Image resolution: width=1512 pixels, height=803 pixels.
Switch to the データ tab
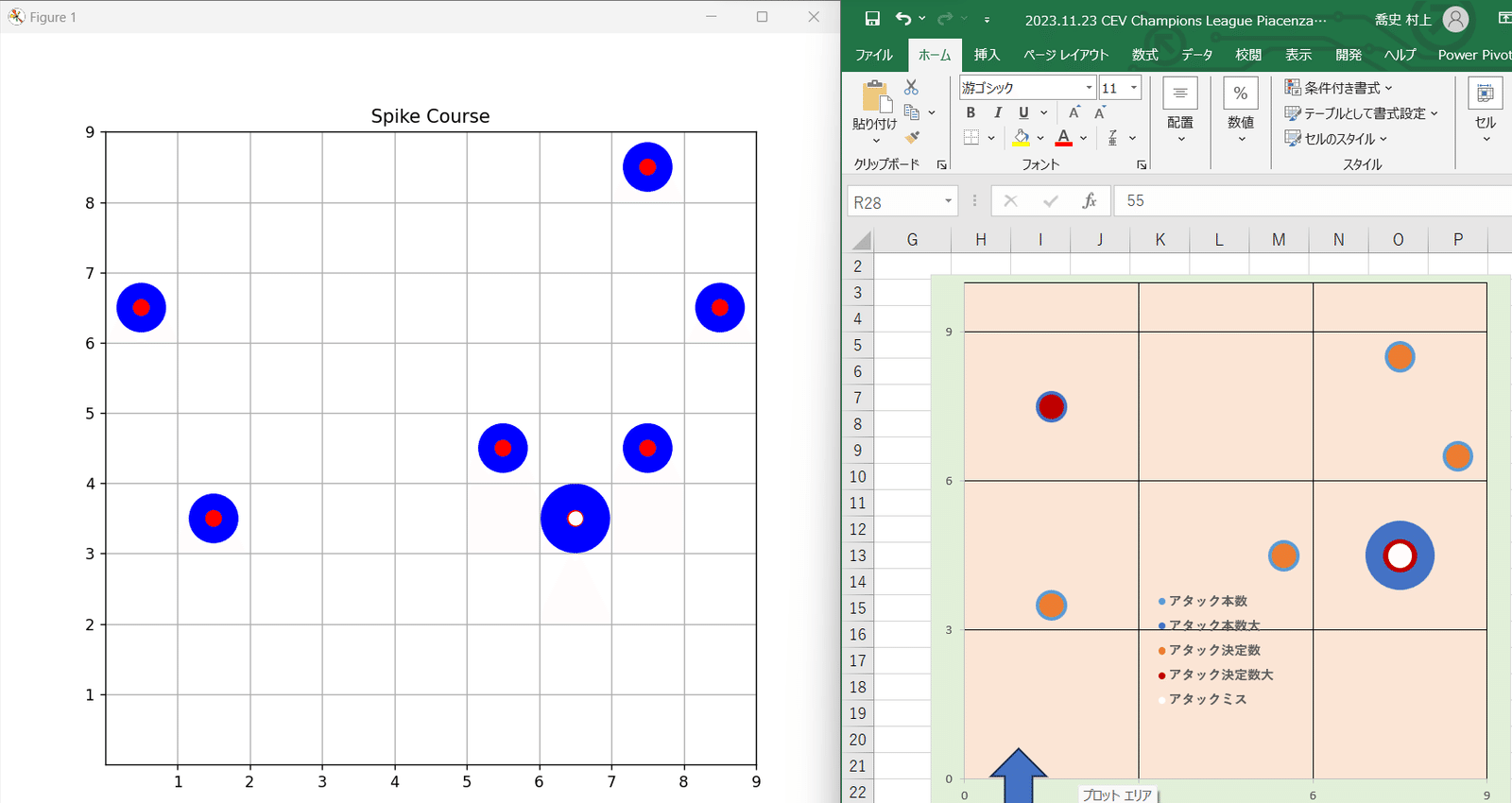1197,55
